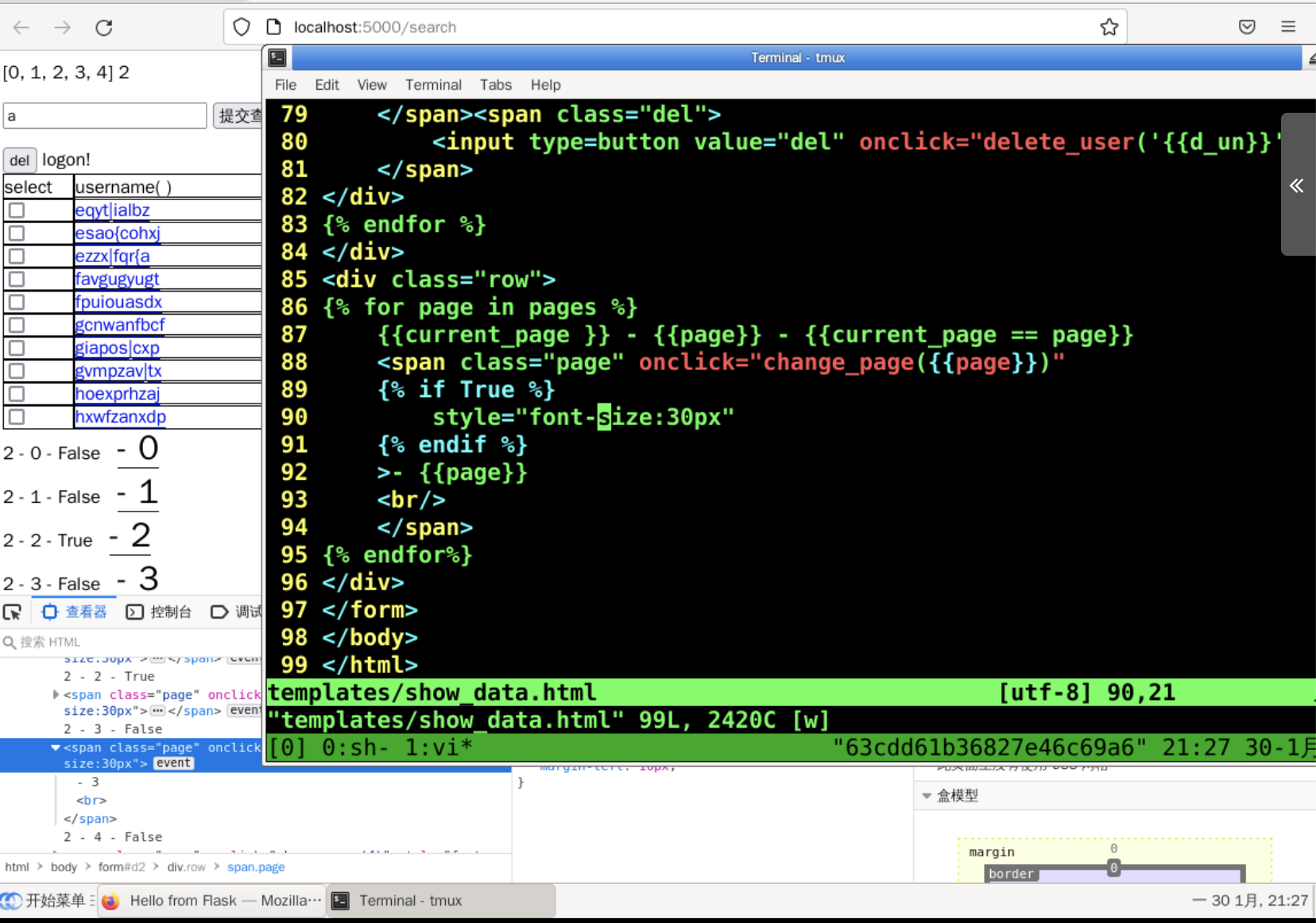Open the Terminal menu
The height and width of the screenshot is (923, 1316).
click(x=433, y=85)
